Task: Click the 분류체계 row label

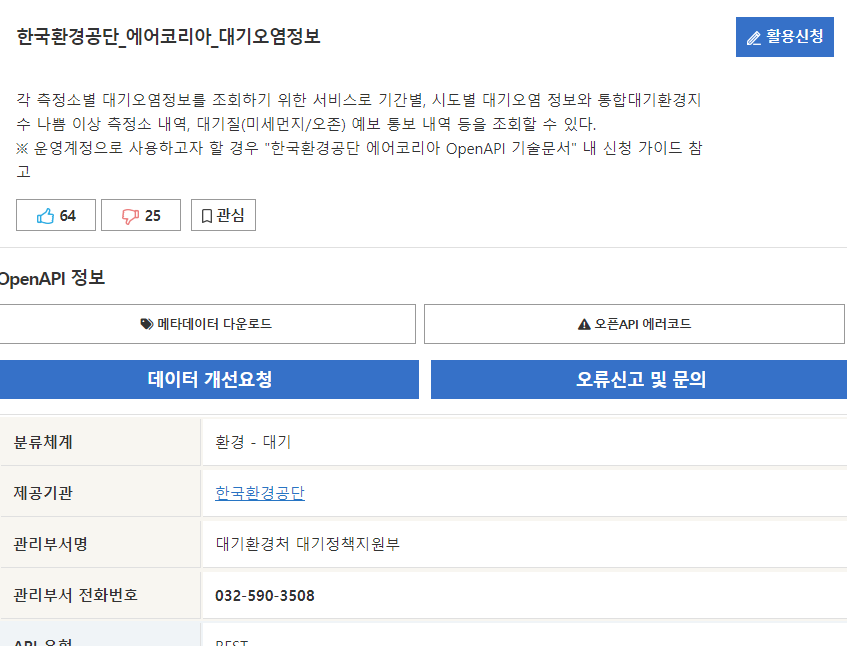Action: click(x=43, y=442)
